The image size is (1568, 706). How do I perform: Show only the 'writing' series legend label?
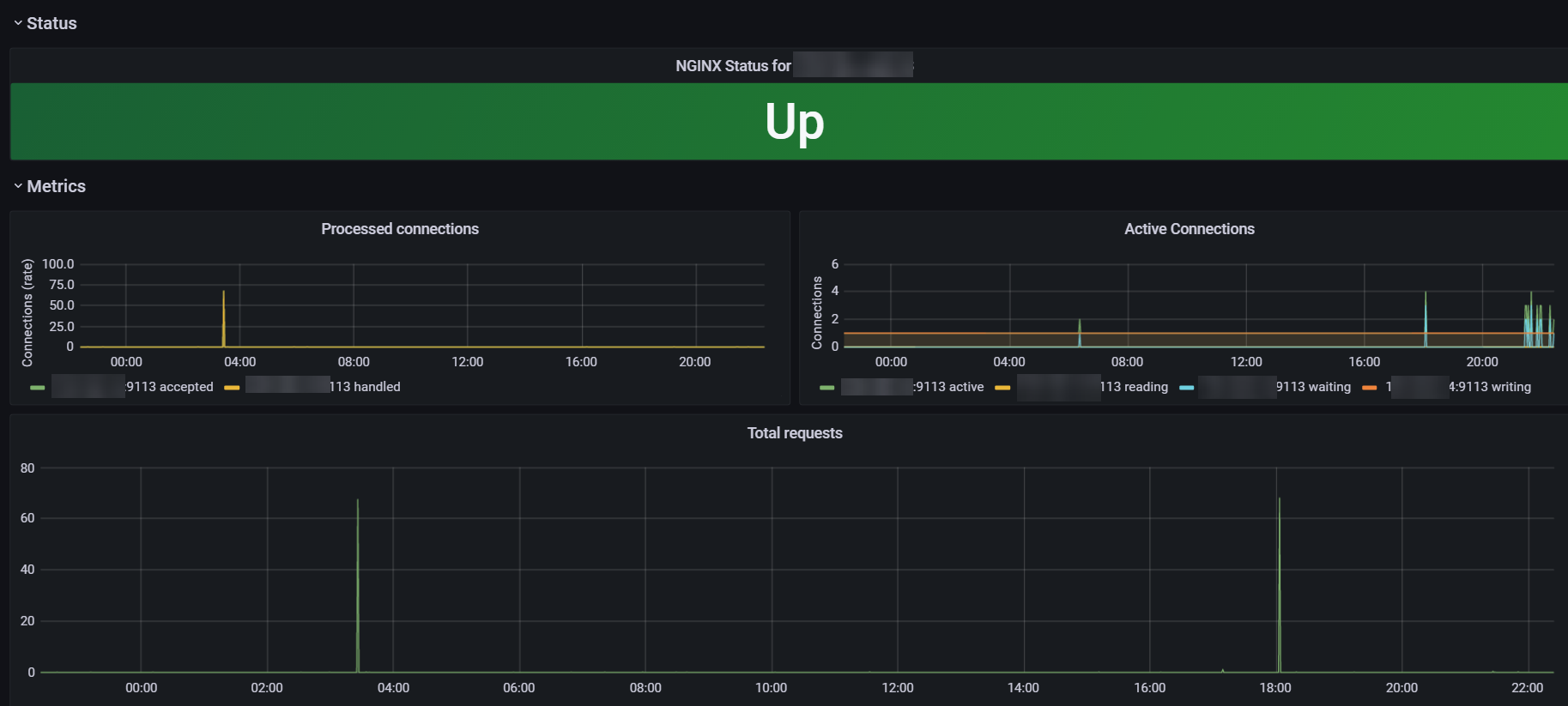(x=1490, y=387)
